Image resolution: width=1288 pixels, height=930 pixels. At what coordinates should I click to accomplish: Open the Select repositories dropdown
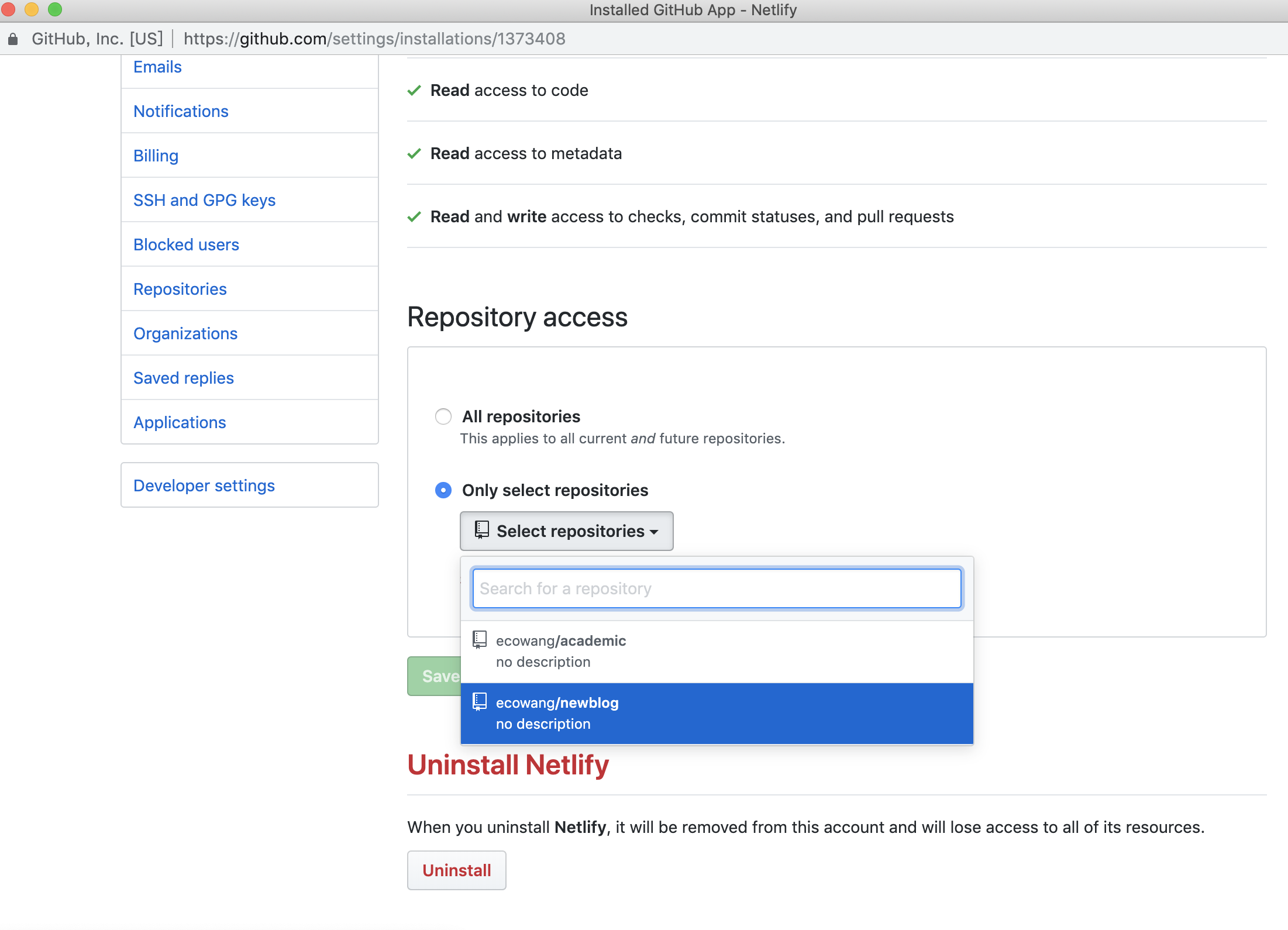coord(566,531)
